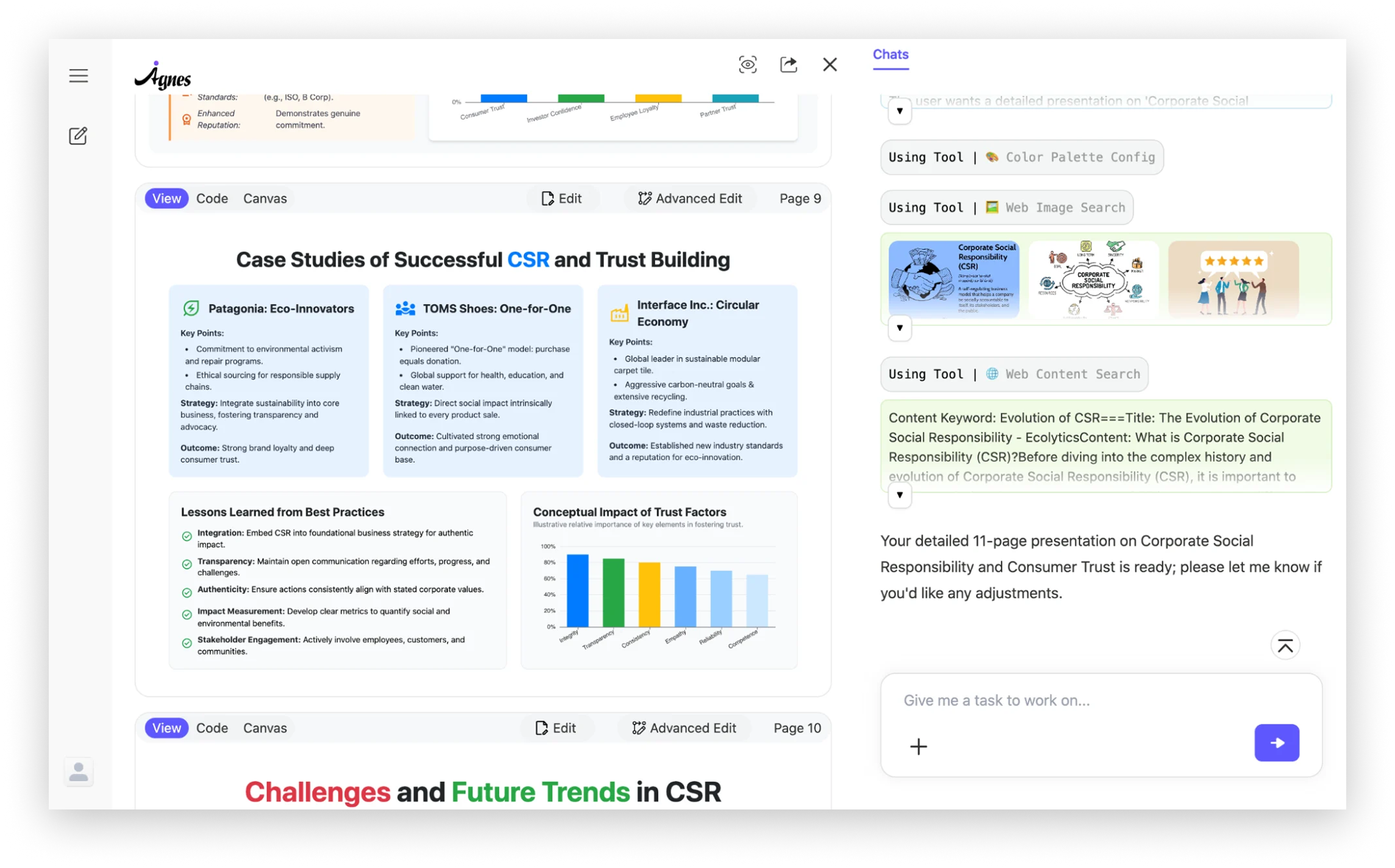Open the user profile avatar
The height and width of the screenshot is (868, 1395).
79,772
